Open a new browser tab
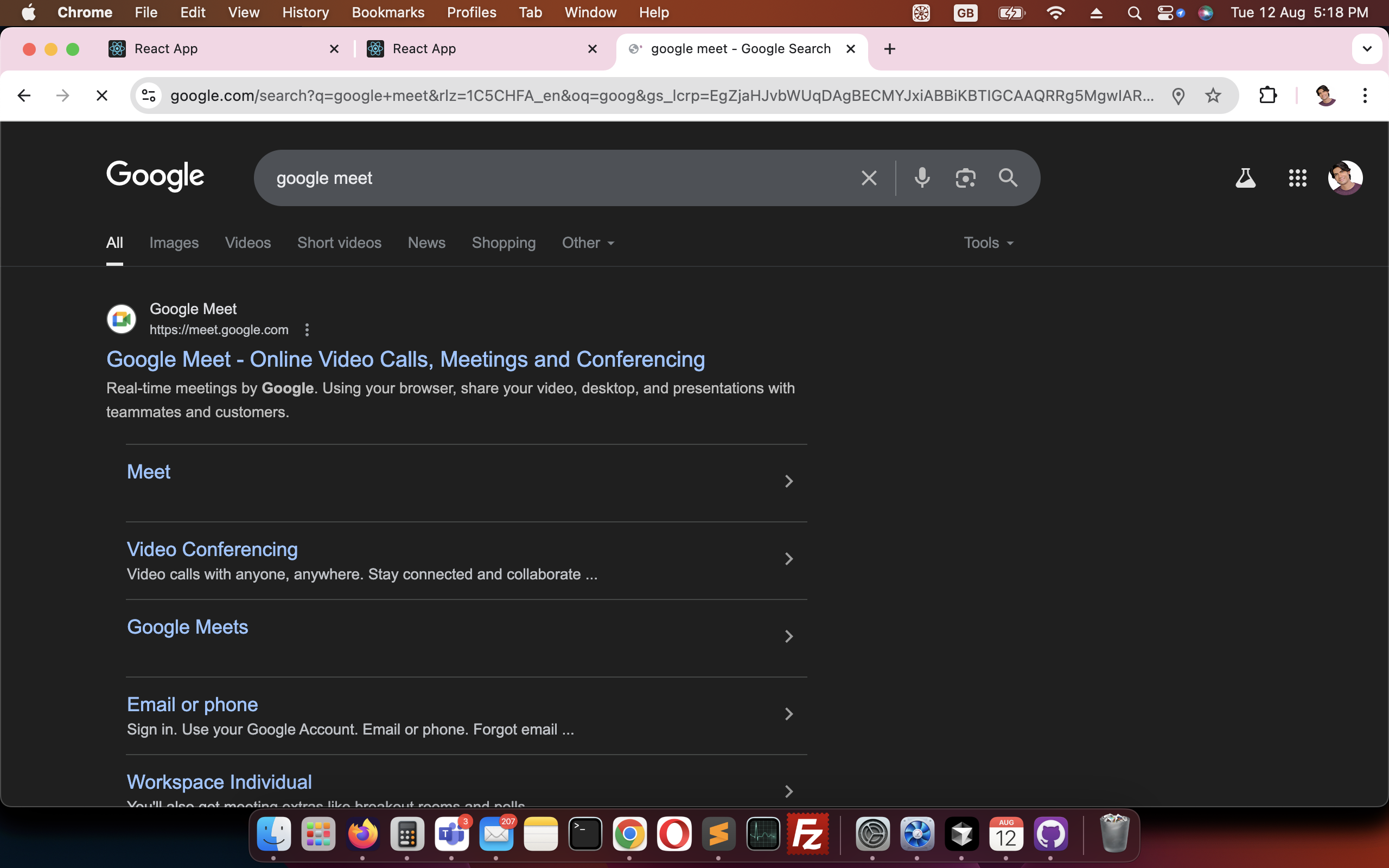Screen dimensions: 1389x868 pos(890,49)
